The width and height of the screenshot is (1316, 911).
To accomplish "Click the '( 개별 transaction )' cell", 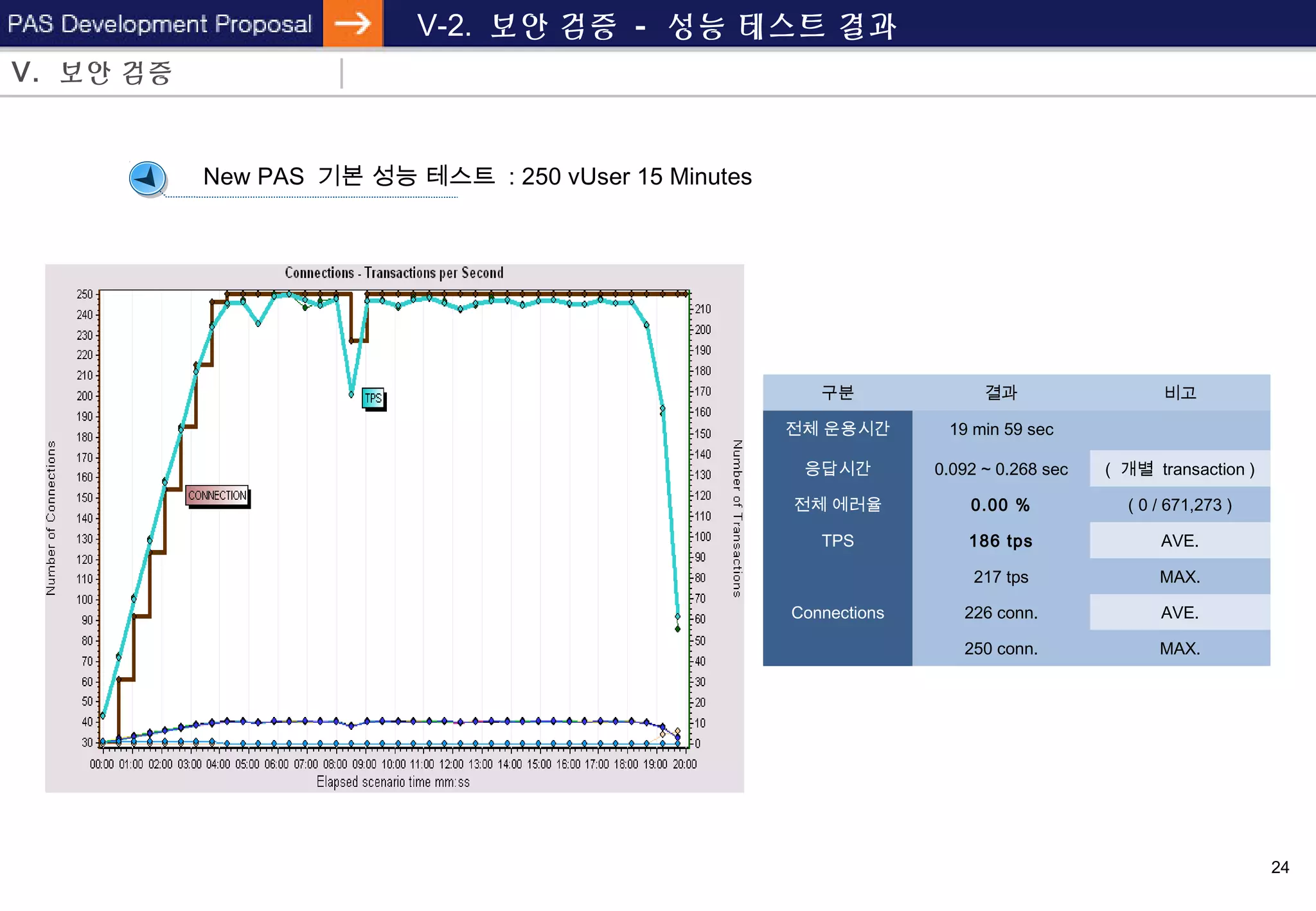I will pos(1180,469).
